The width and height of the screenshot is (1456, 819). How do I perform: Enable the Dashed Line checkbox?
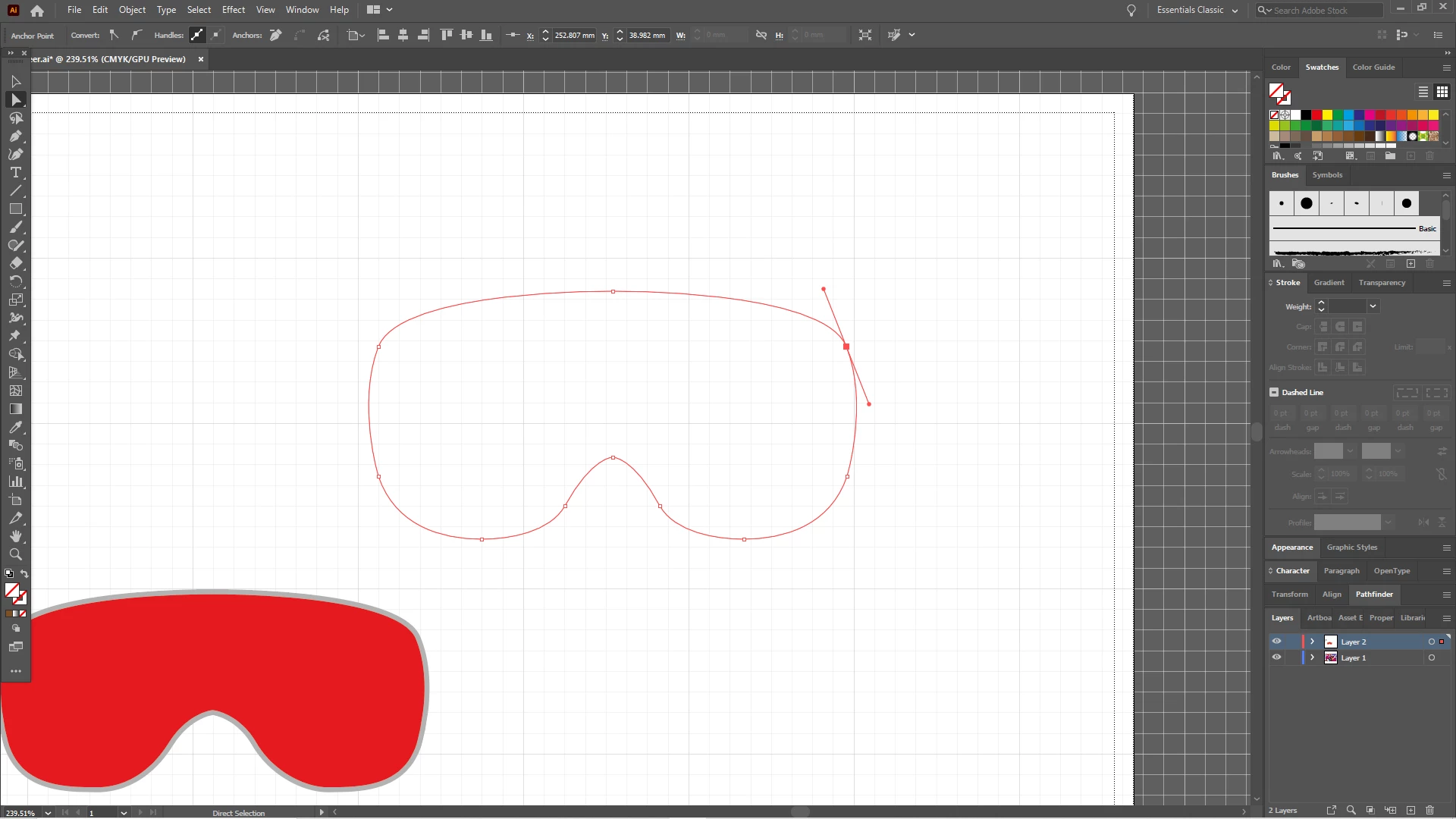click(x=1274, y=392)
